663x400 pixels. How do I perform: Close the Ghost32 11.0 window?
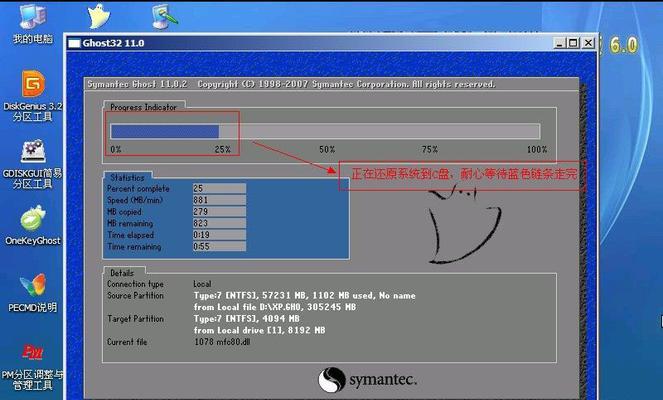588,43
